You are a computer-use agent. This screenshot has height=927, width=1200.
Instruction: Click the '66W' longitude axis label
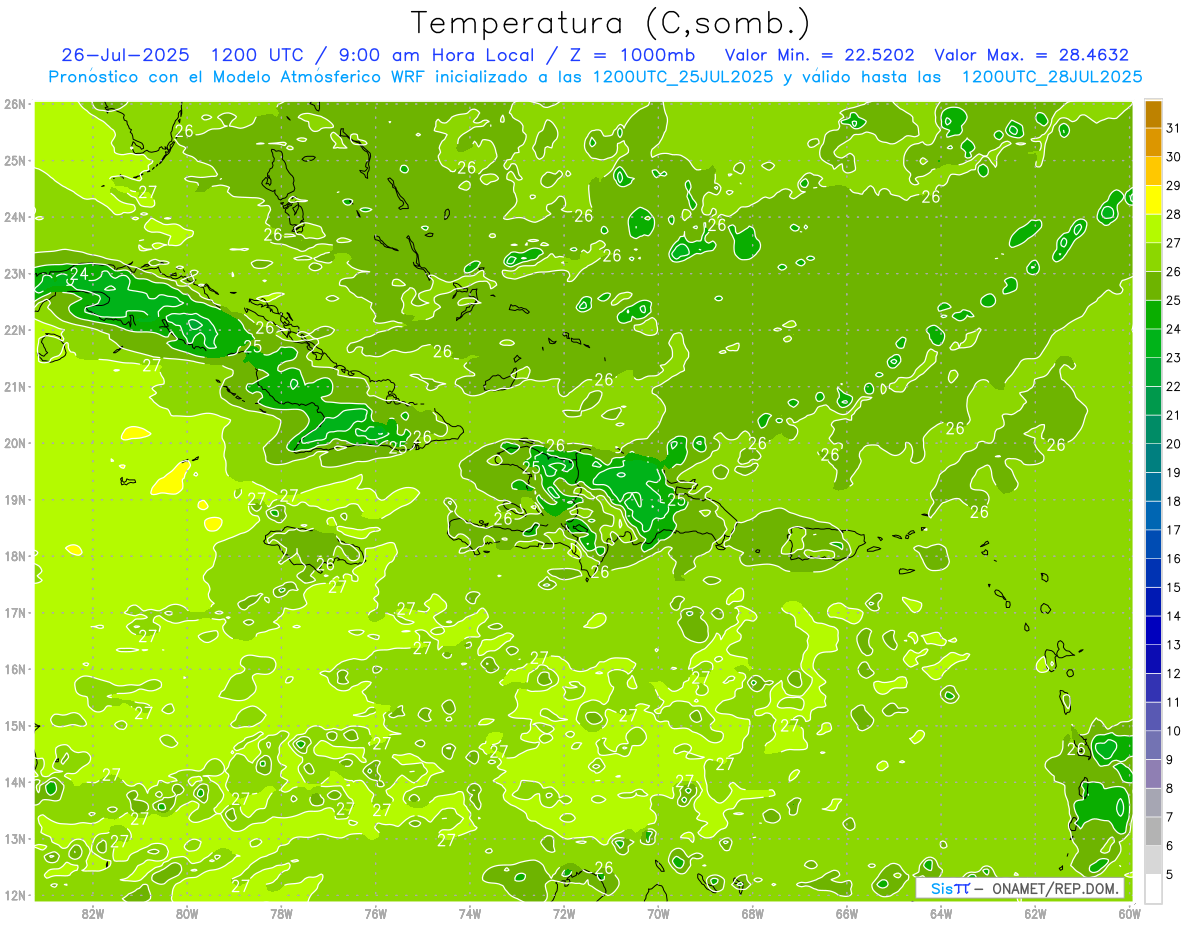coord(847,913)
